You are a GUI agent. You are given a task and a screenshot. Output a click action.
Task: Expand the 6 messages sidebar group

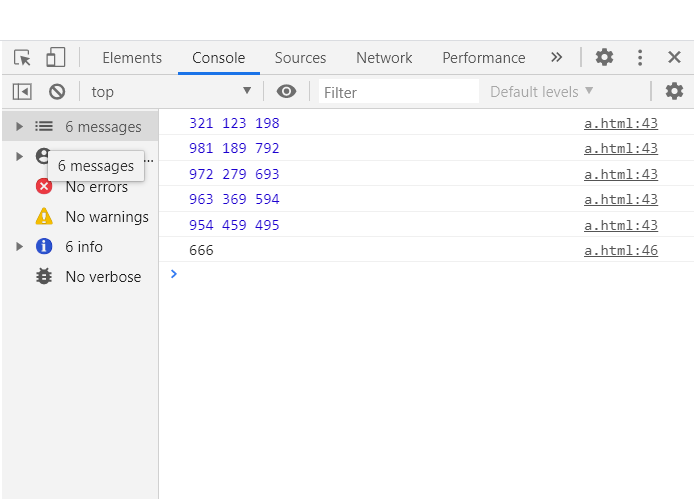coord(19,127)
